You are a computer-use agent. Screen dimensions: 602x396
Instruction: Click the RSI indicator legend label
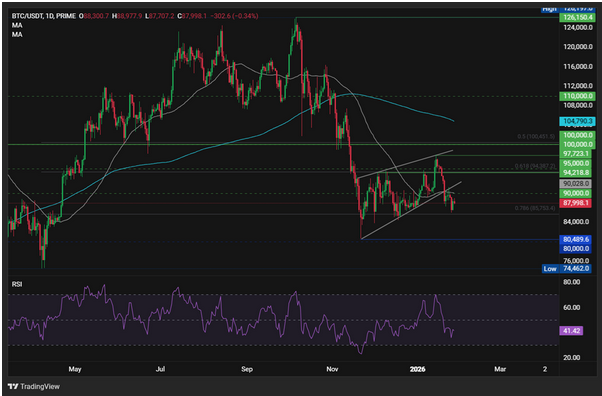click(x=17, y=284)
